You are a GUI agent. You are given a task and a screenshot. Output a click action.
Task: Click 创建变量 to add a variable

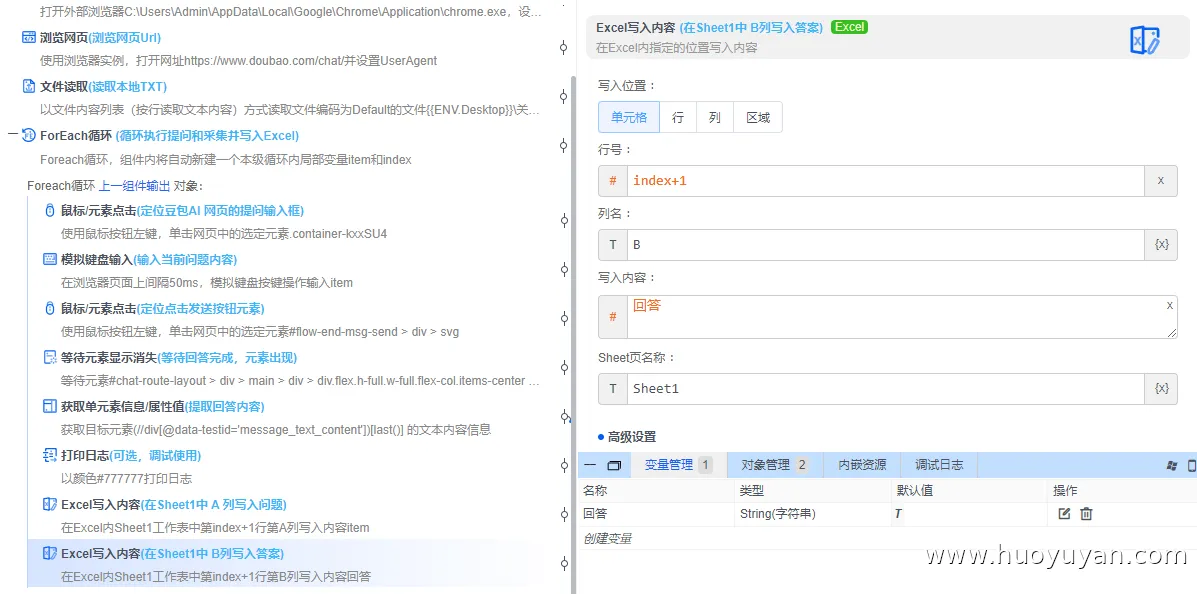coord(608,538)
